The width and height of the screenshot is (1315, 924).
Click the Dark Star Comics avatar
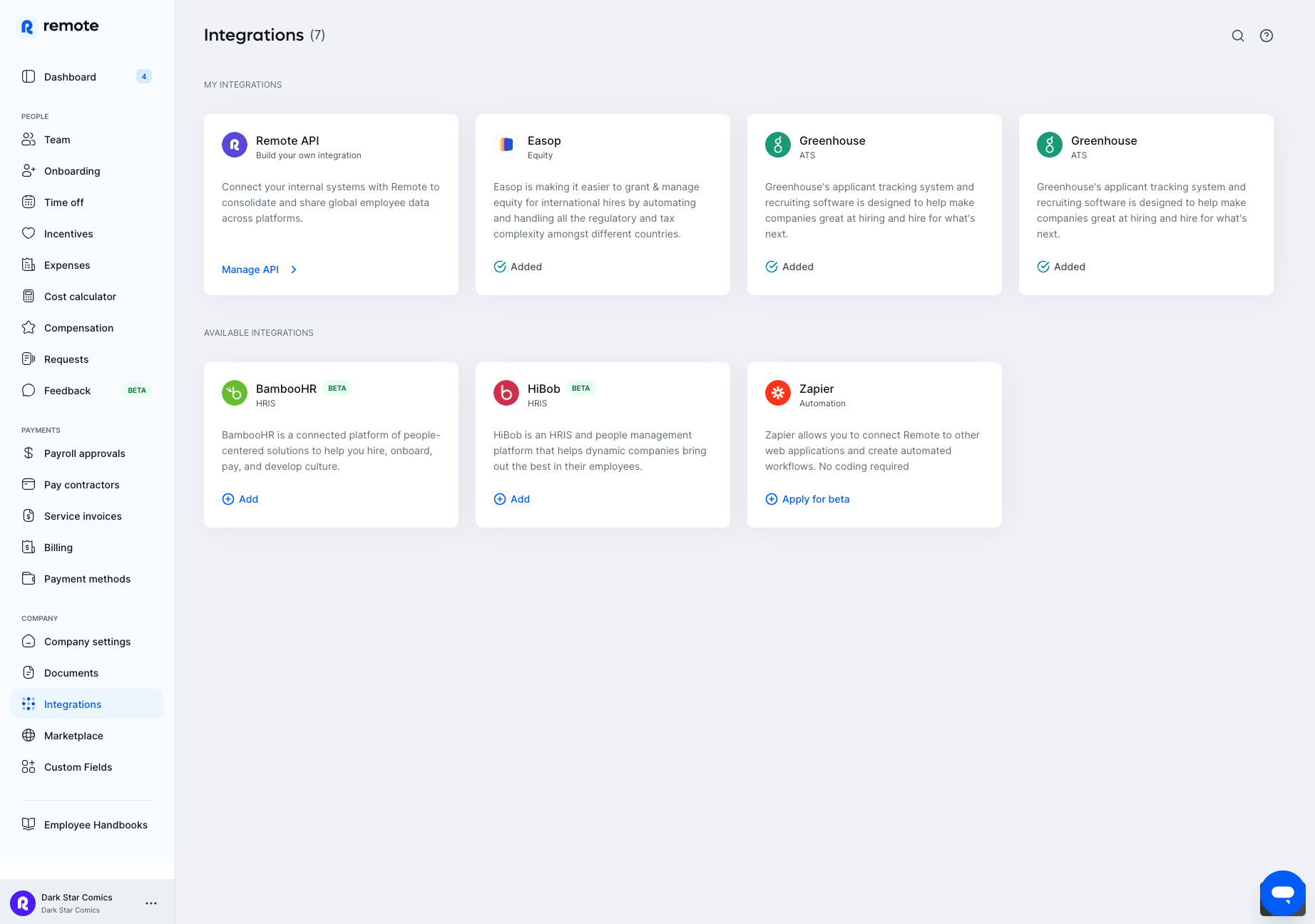(x=23, y=903)
